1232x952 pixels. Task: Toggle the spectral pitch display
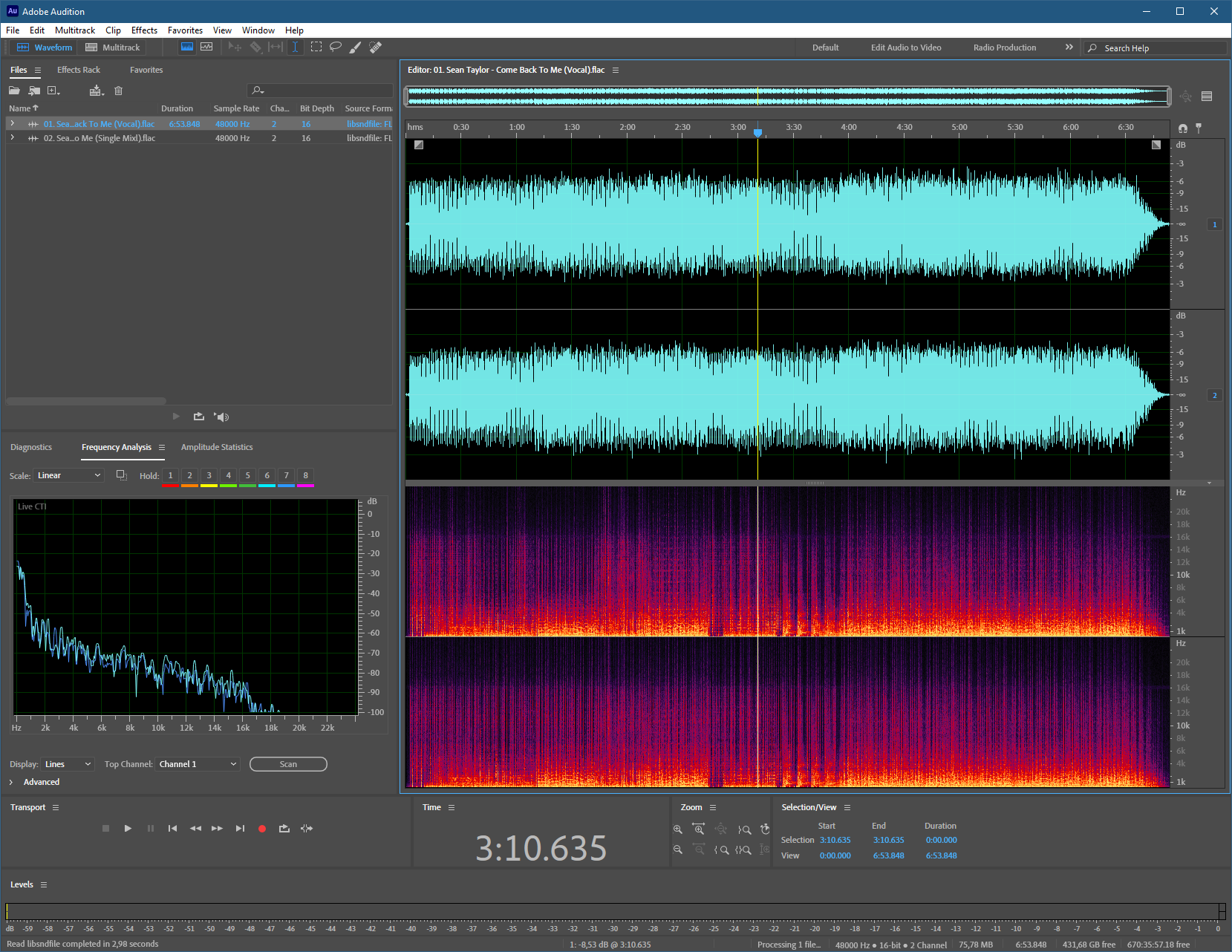point(206,47)
